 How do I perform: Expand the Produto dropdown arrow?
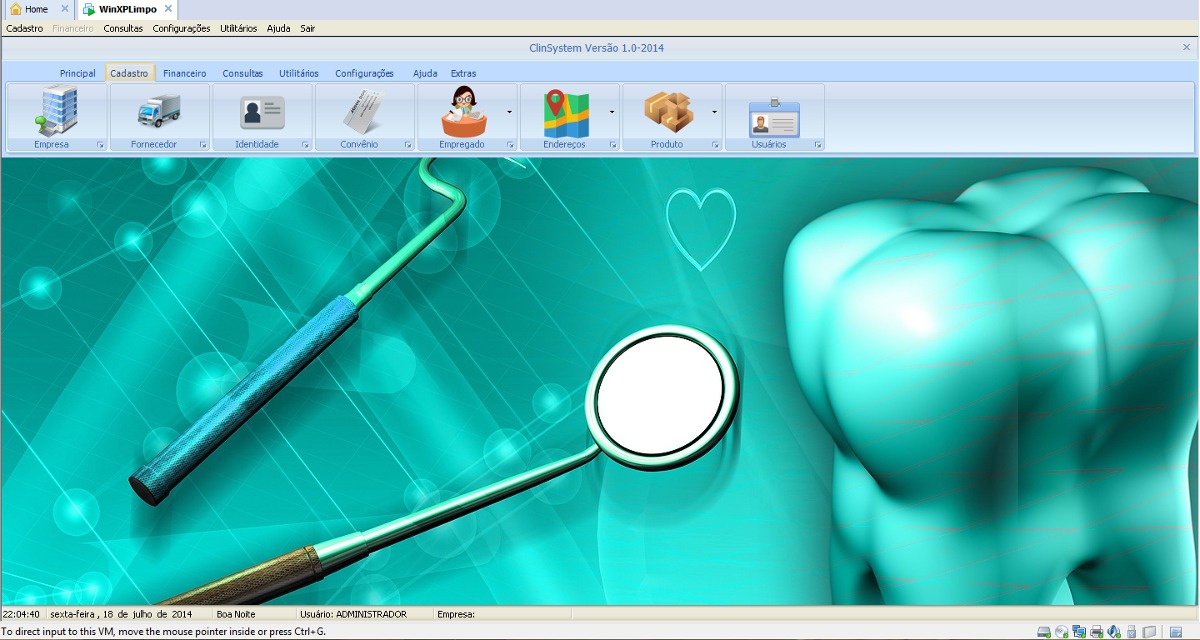point(714,112)
